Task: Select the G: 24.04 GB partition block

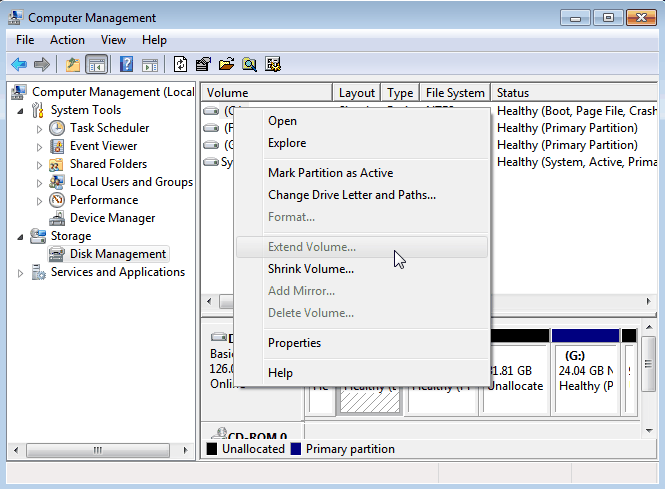Action: coord(585,372)
